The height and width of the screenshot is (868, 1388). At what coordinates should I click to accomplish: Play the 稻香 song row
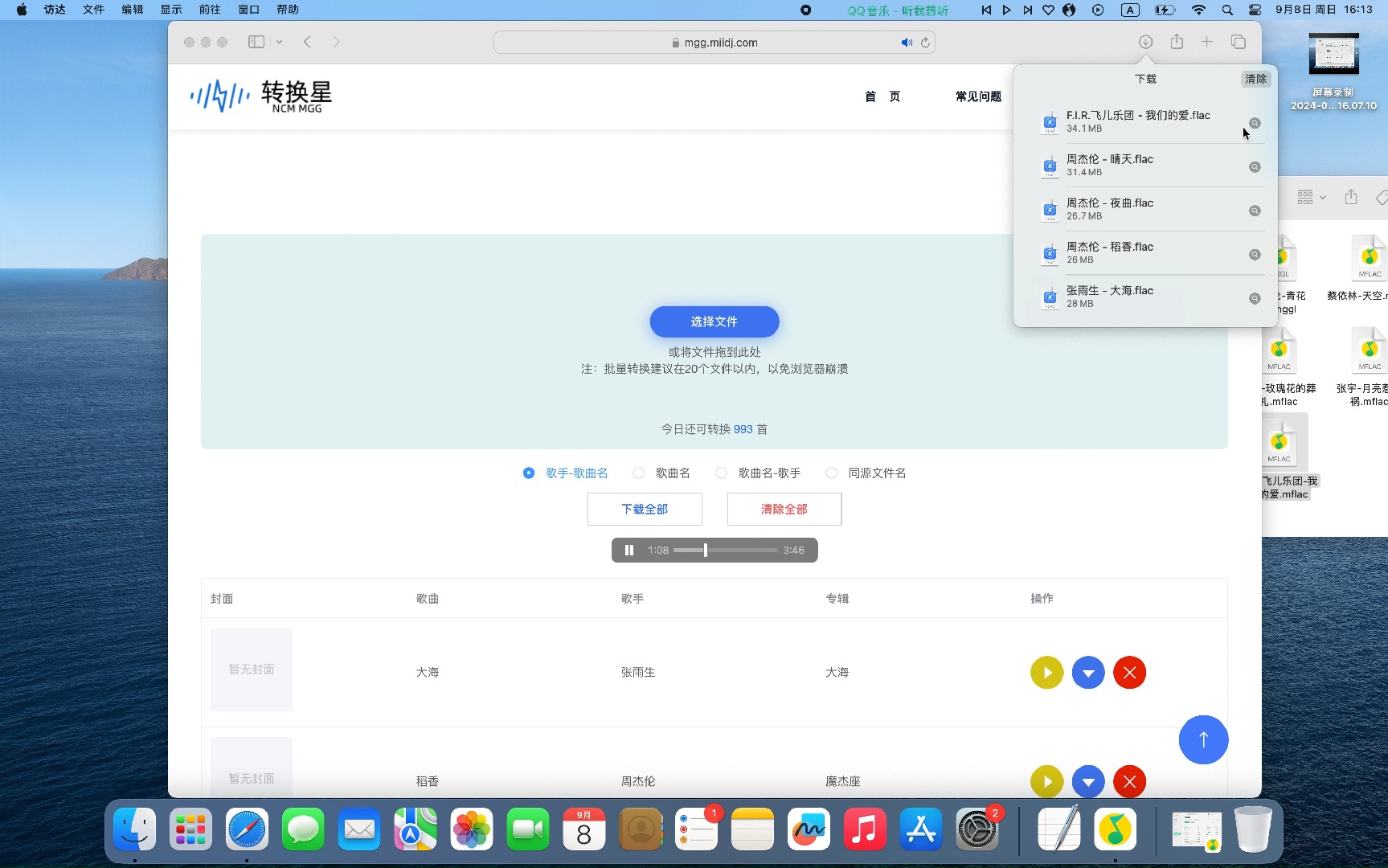pyautogui.click(x=1046, y=781)
